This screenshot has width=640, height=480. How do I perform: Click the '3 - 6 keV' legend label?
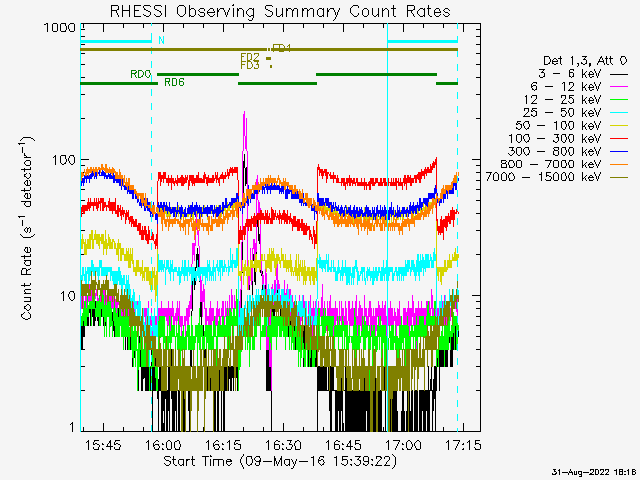(570, 74)
